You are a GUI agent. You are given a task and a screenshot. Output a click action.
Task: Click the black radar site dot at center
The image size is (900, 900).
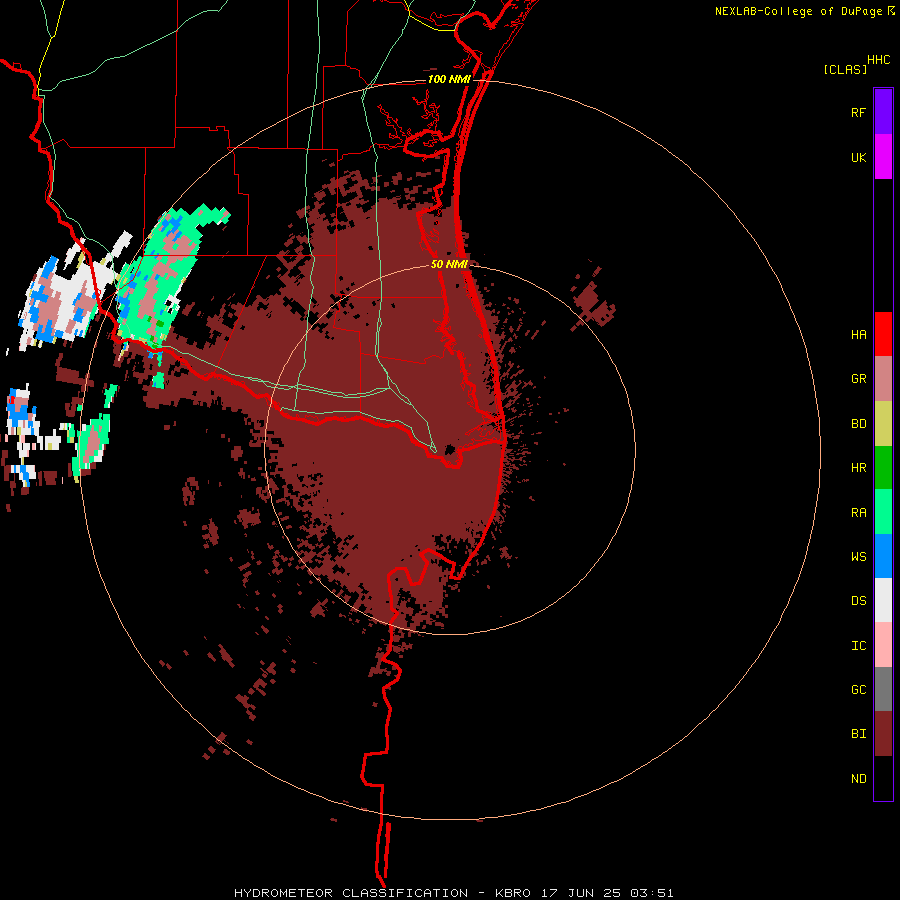(x=450, y=449)
